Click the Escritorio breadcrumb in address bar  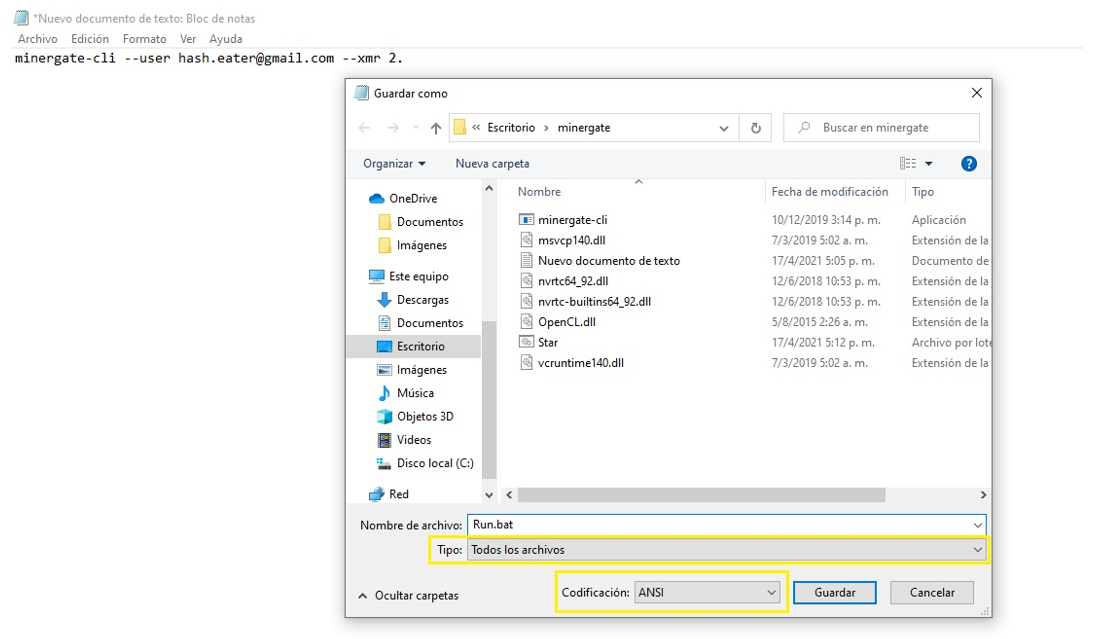click(x=511, y=128)
